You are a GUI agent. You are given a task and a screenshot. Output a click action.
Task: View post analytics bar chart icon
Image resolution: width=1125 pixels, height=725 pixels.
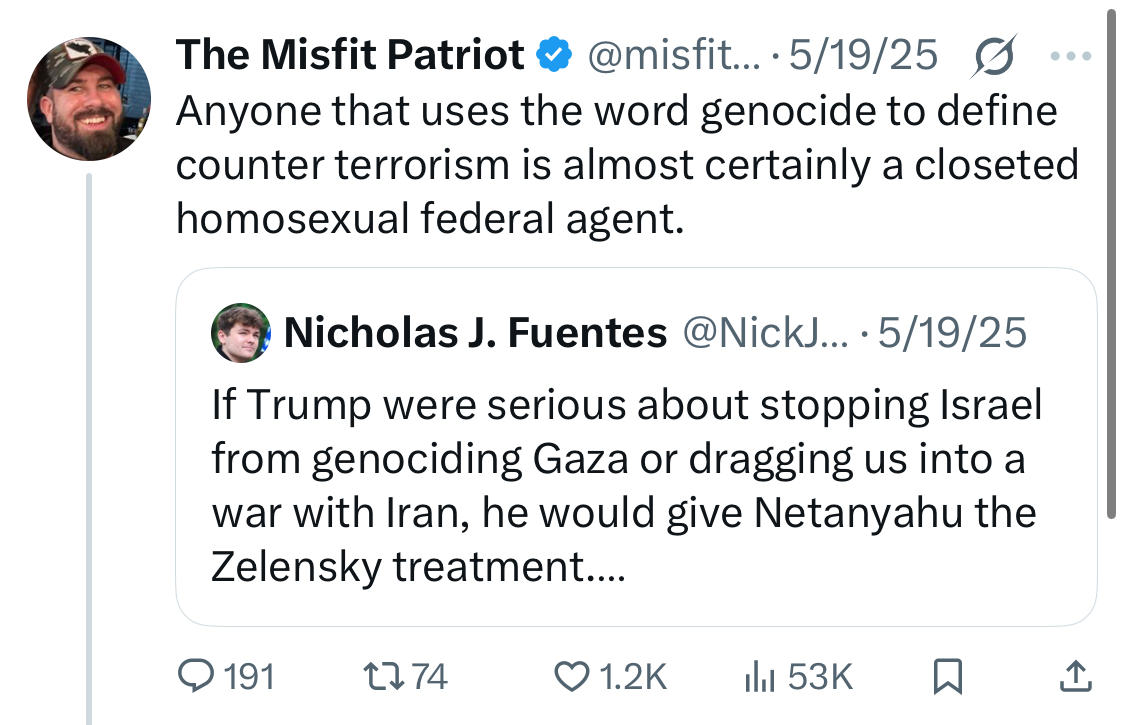point(759,677)
